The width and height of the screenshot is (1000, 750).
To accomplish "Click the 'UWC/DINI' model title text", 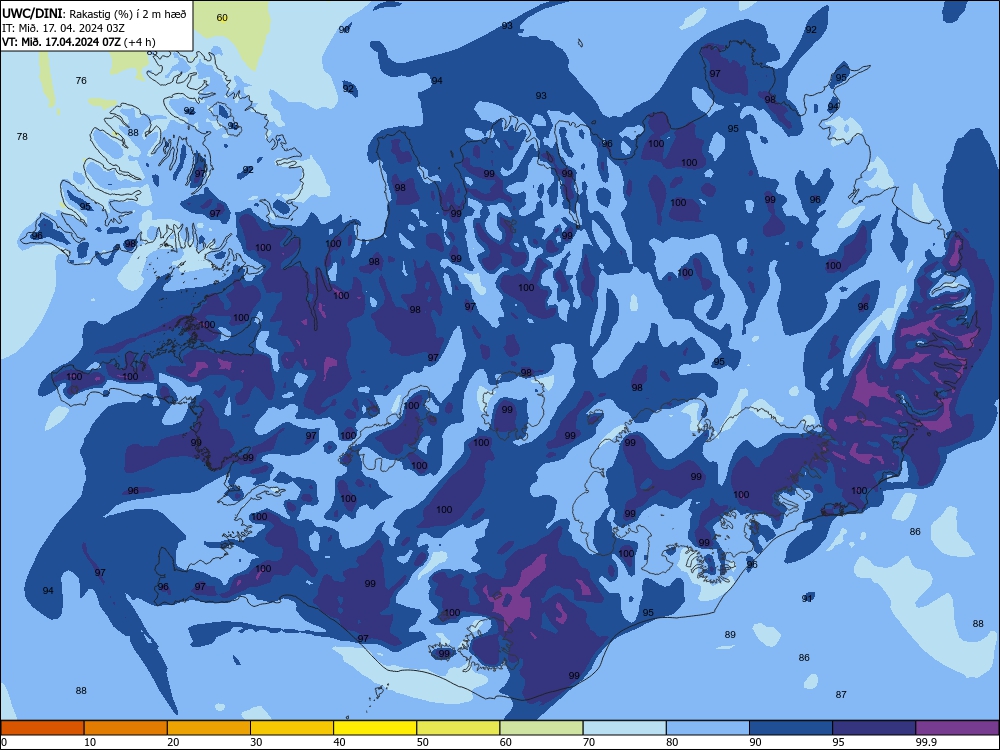I will pos(32,13).
